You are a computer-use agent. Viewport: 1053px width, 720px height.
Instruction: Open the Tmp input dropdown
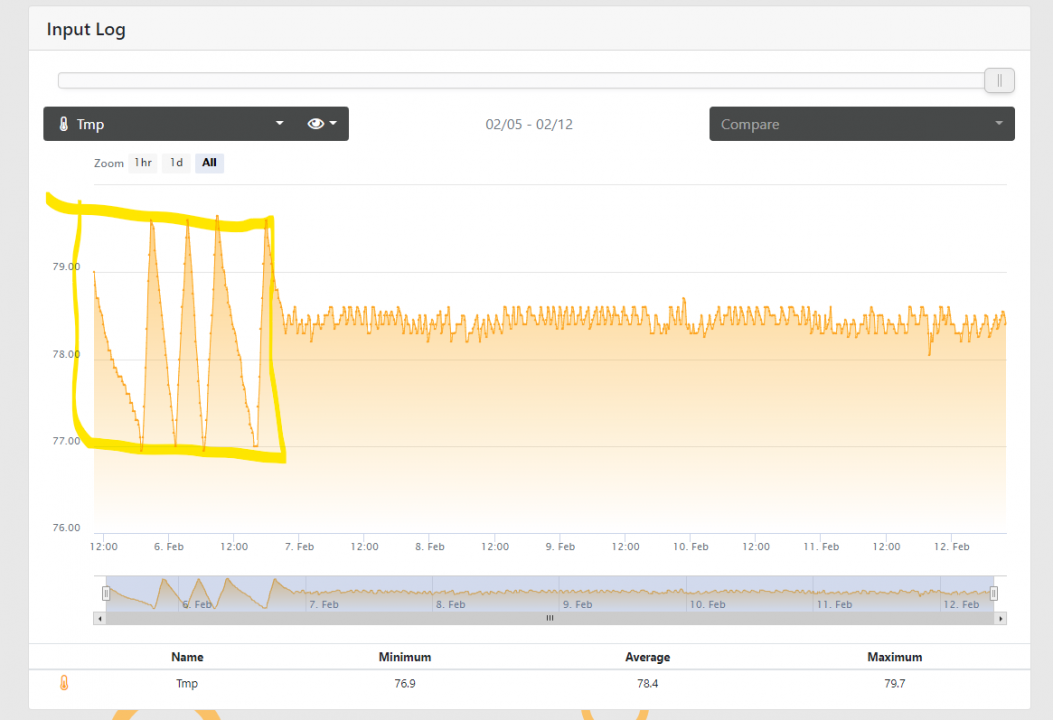point(170,124)
